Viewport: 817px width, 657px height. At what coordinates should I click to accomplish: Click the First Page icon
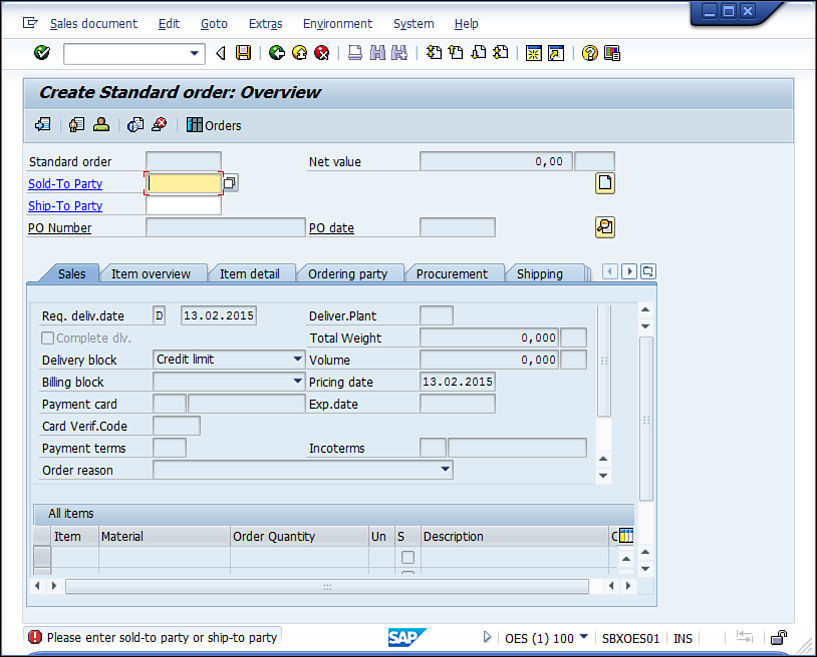point(434,53)
